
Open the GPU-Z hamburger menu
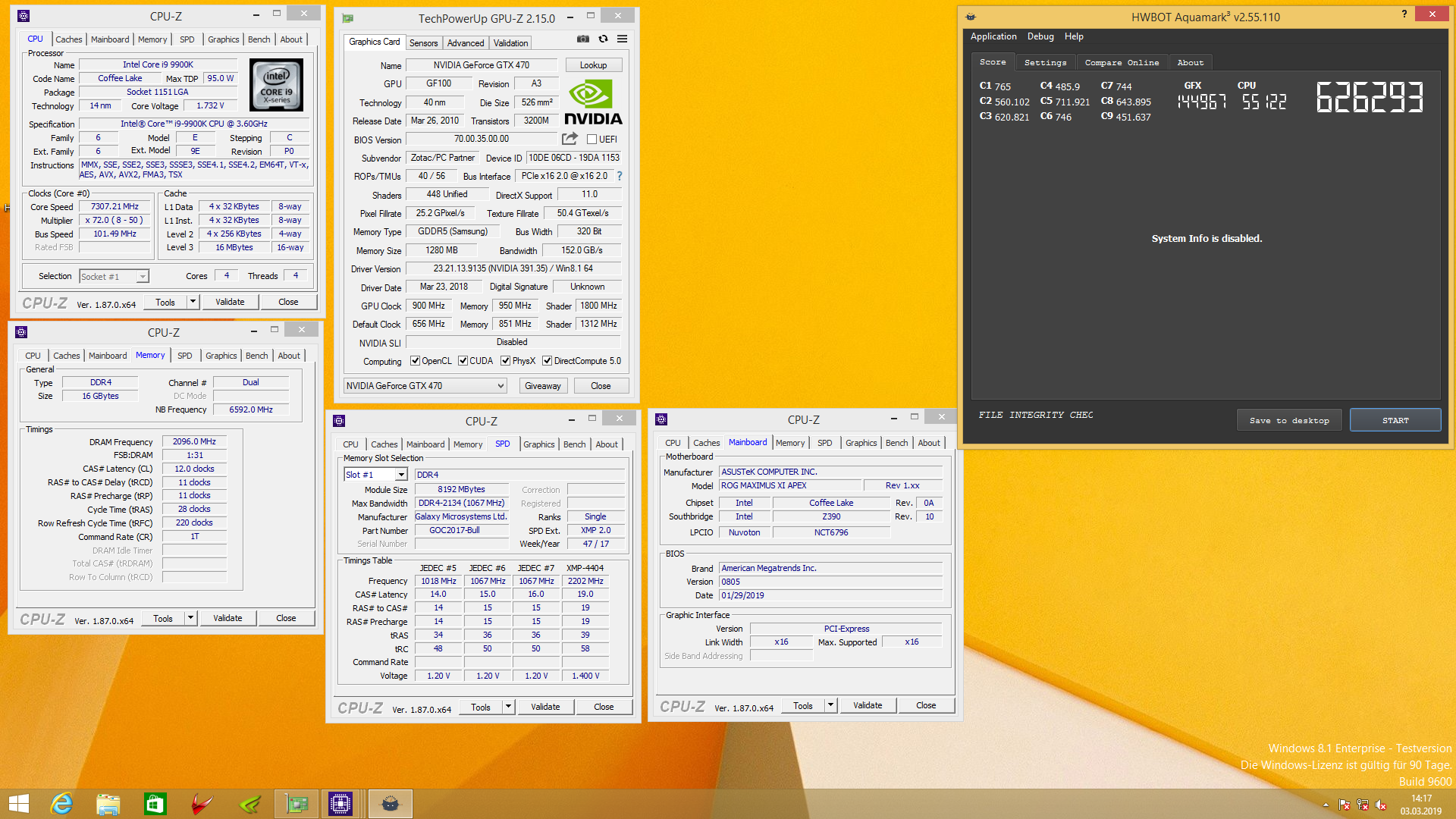tap(622, 39)
